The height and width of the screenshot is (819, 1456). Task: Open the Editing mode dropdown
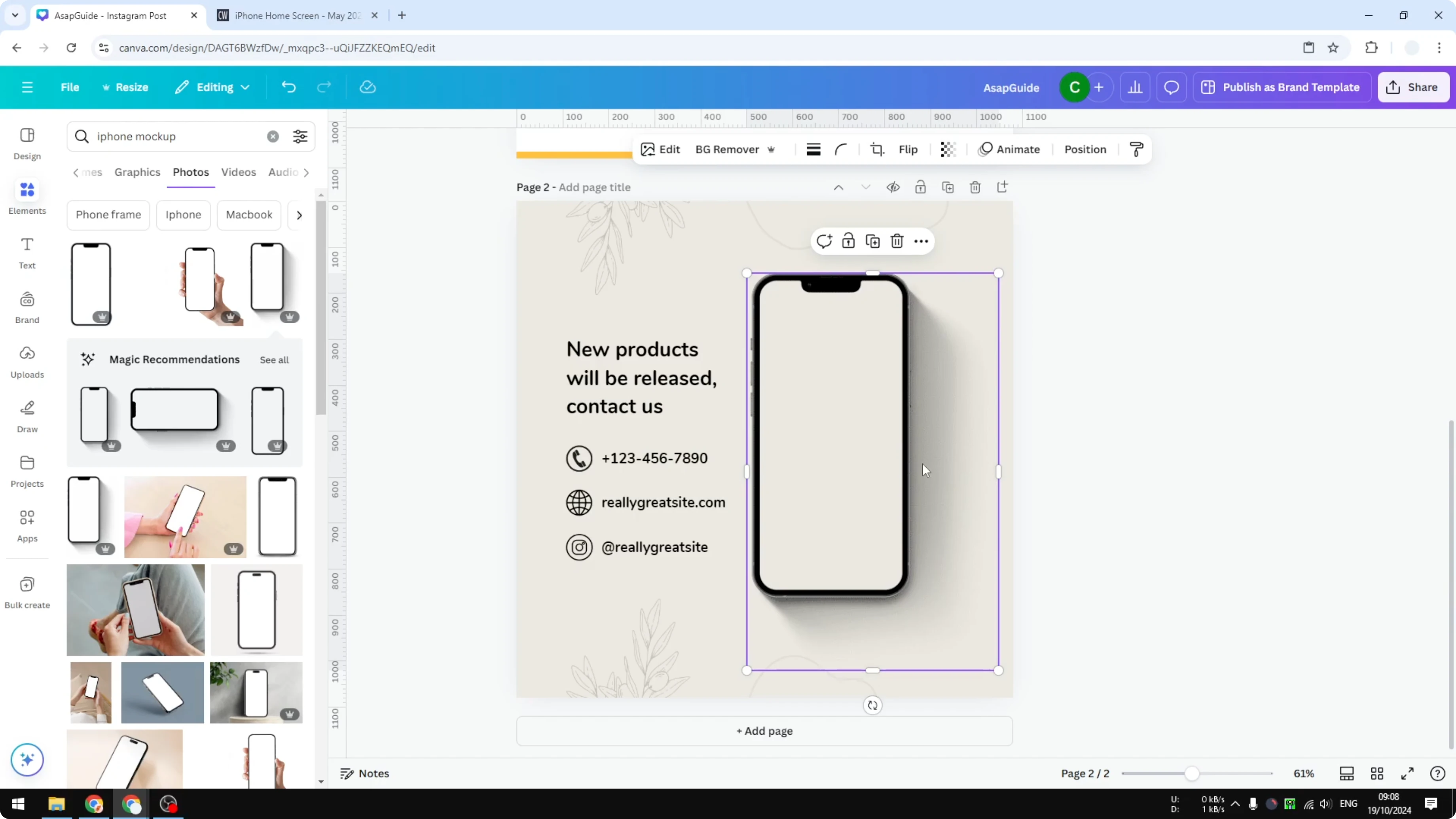pyautogui.click(x=212, y=87)
